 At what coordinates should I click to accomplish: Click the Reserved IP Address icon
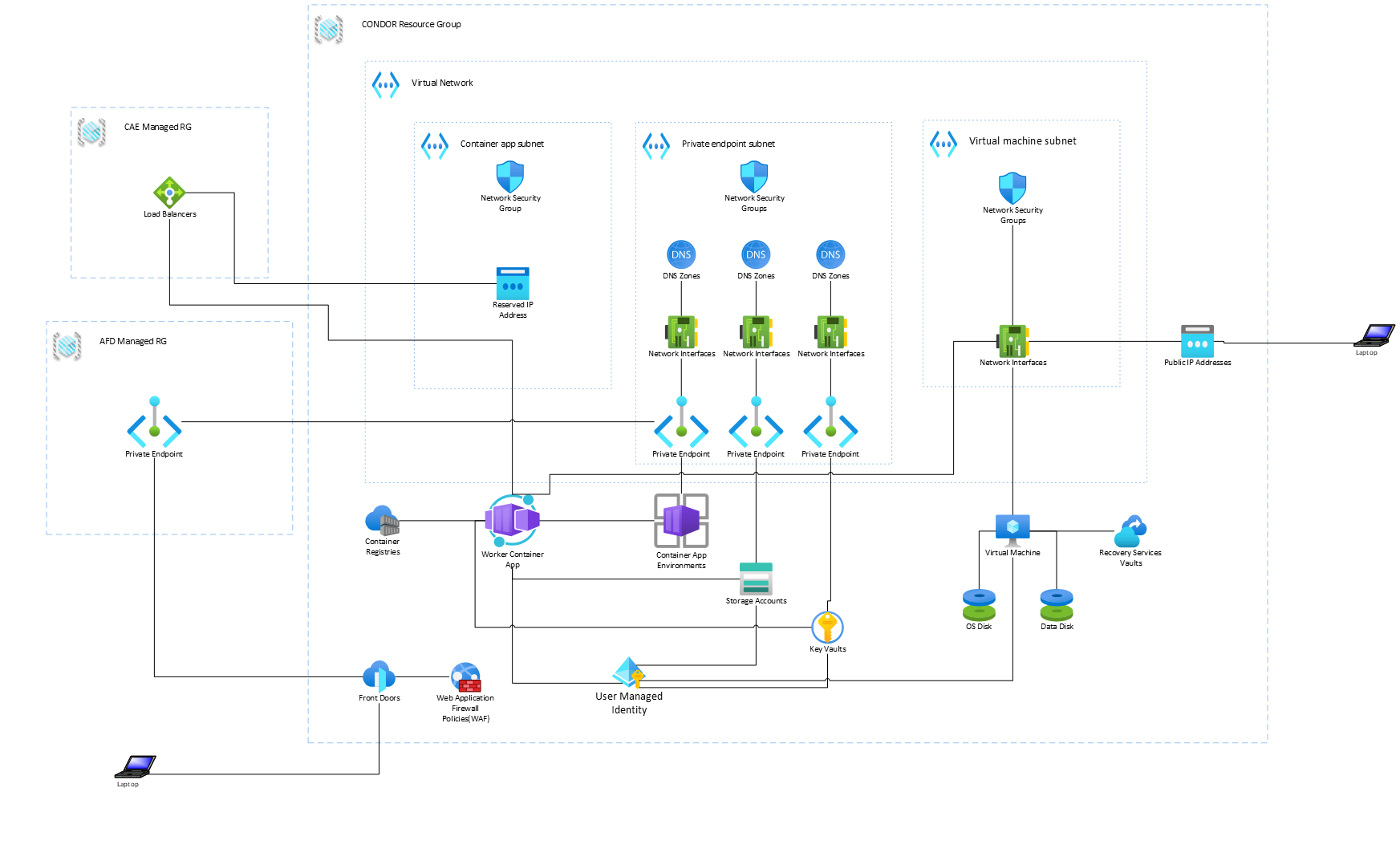pos(513,283)
